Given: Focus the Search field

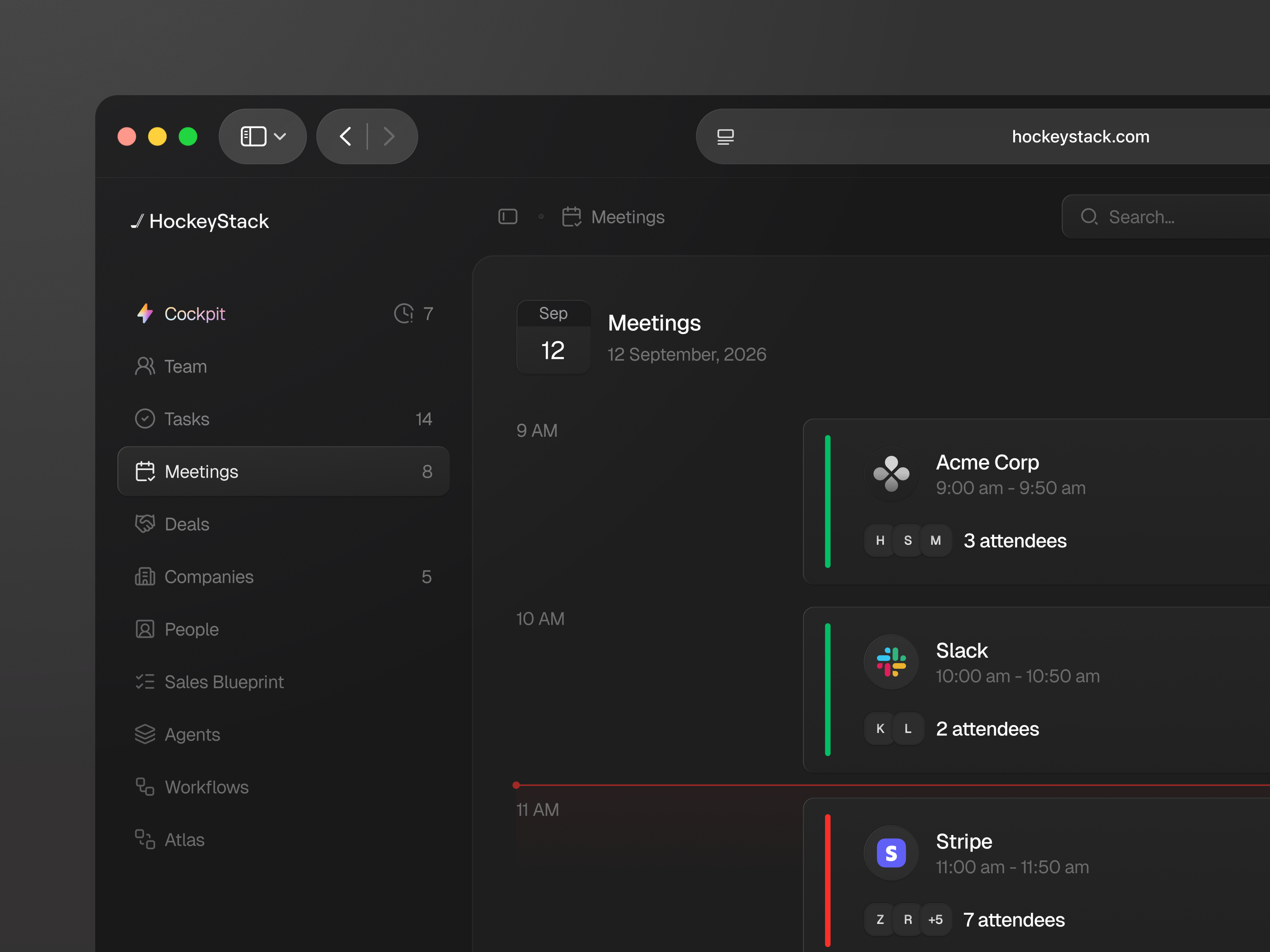Looking at the screenshot, I should click(1166, 217).
